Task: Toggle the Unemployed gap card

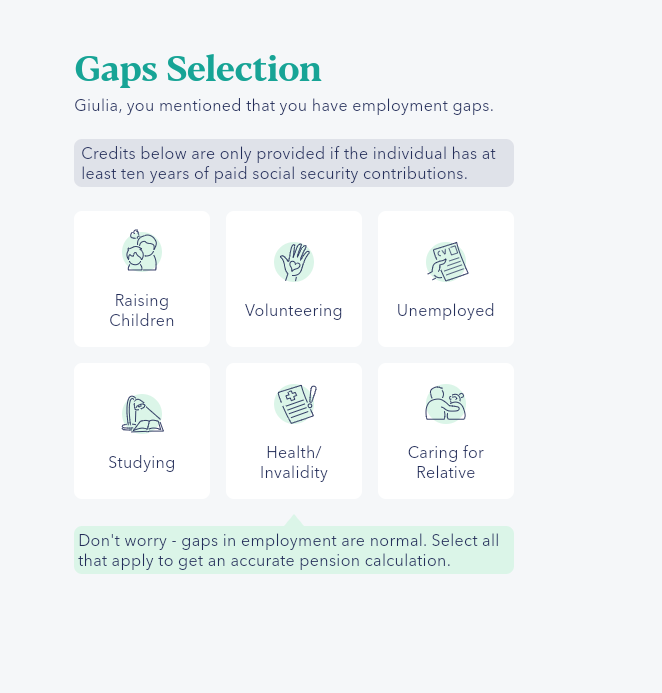Action: click(446, 279)
